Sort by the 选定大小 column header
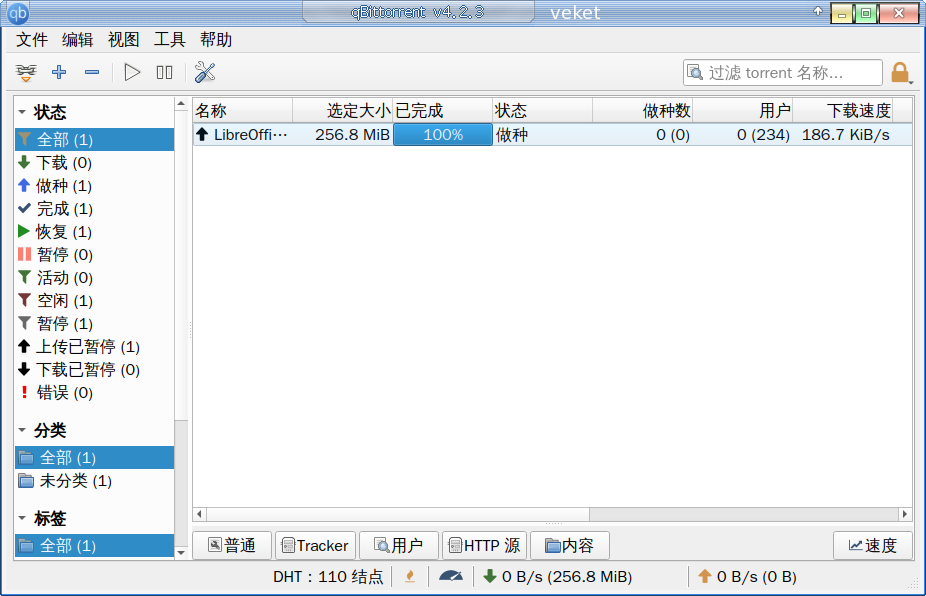Screen dimensions: 926x596 [x=343, y=110]
